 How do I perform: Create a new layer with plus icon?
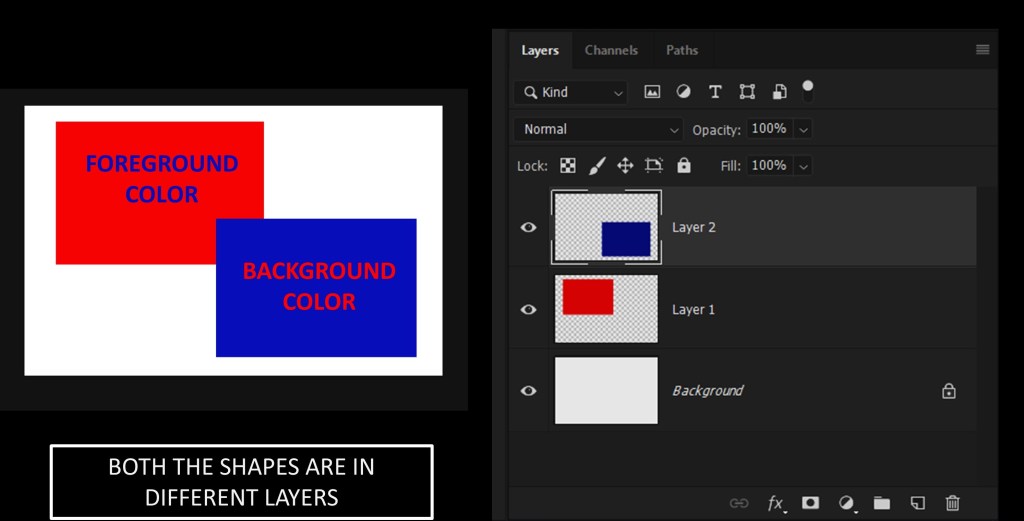click(917, 503)
